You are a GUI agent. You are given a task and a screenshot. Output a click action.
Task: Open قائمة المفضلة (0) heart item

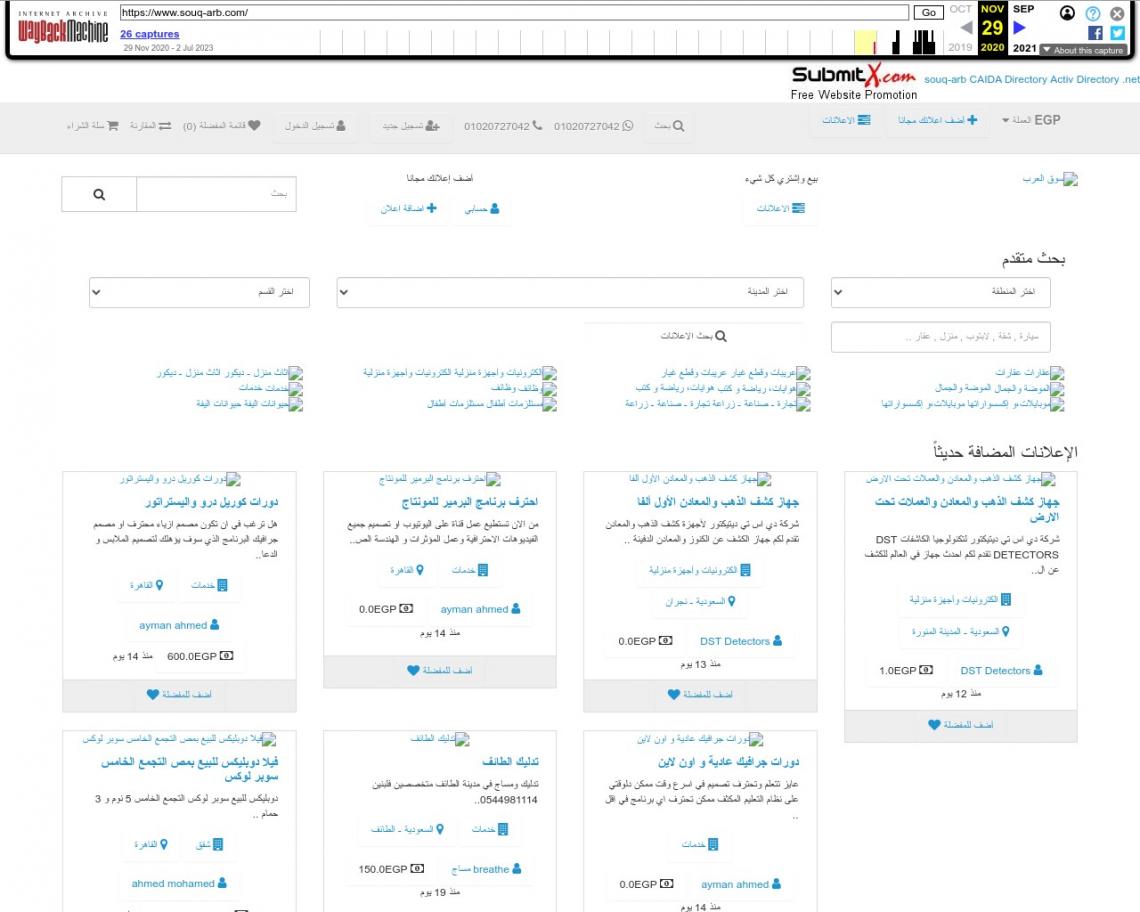click(x=222, y=126)
